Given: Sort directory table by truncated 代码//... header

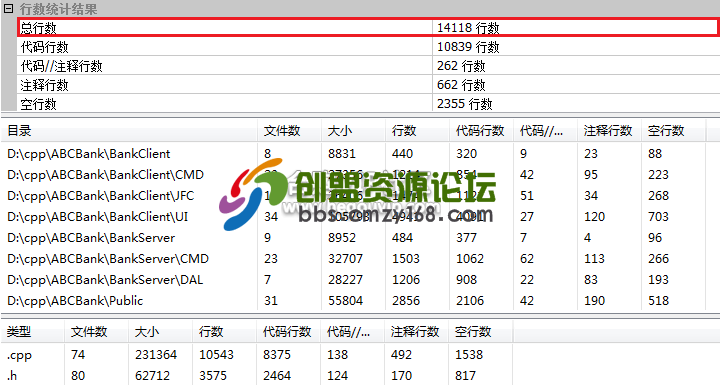Looking at the screenshot, I should [545, 131].
